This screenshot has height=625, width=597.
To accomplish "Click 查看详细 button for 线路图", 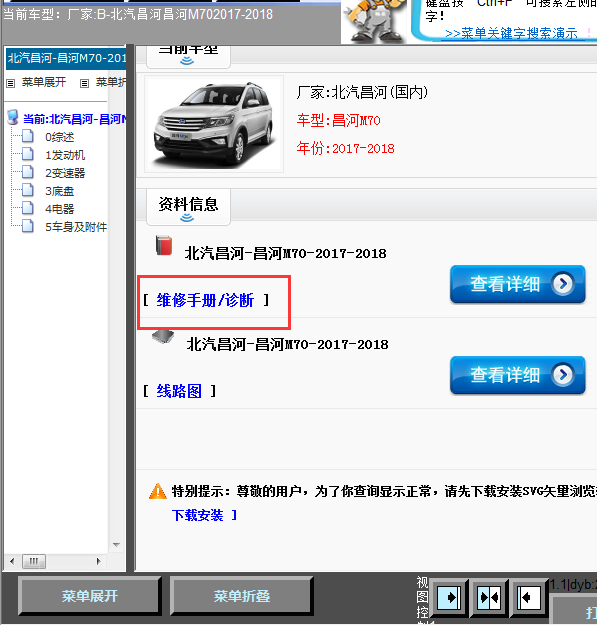I will 517,375.
